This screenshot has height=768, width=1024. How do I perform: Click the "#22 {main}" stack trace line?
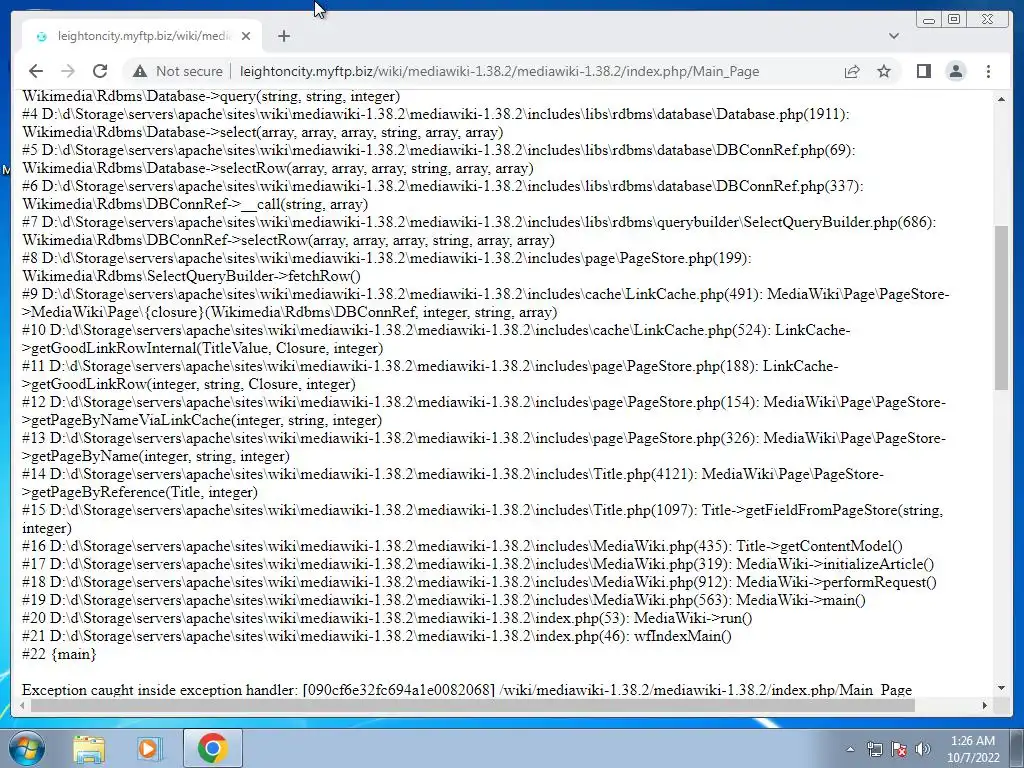[x=59, y=654]
